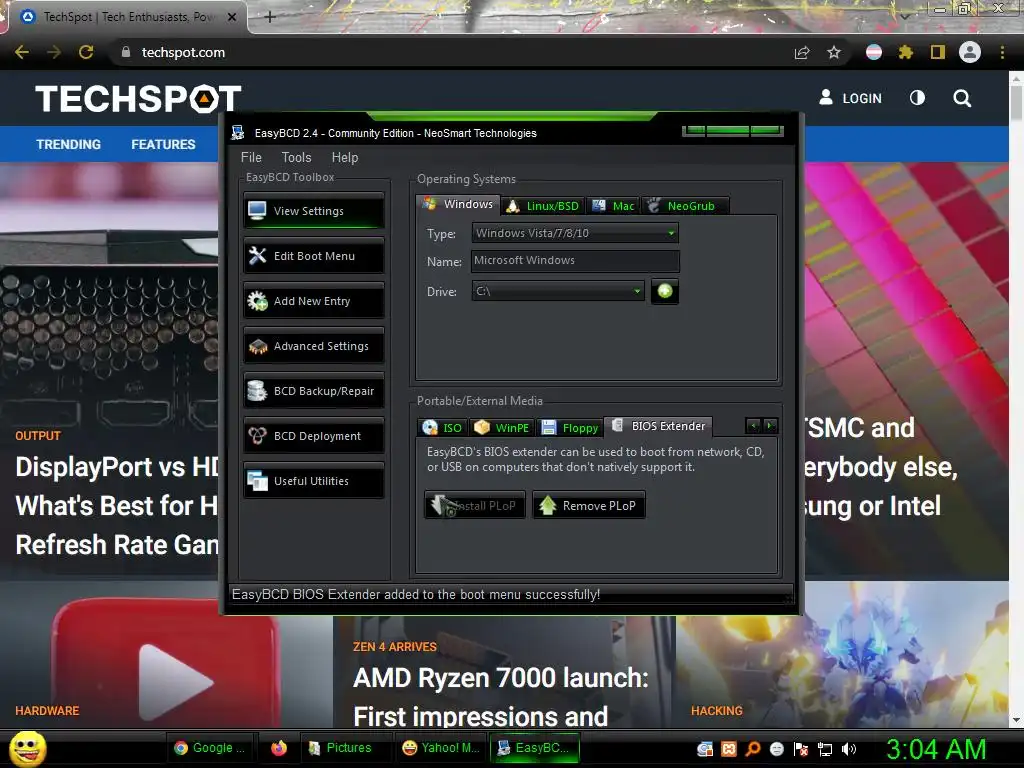Click the green add-entry button beside Drive
This screenshot has width=1024, height=768.
665,291
